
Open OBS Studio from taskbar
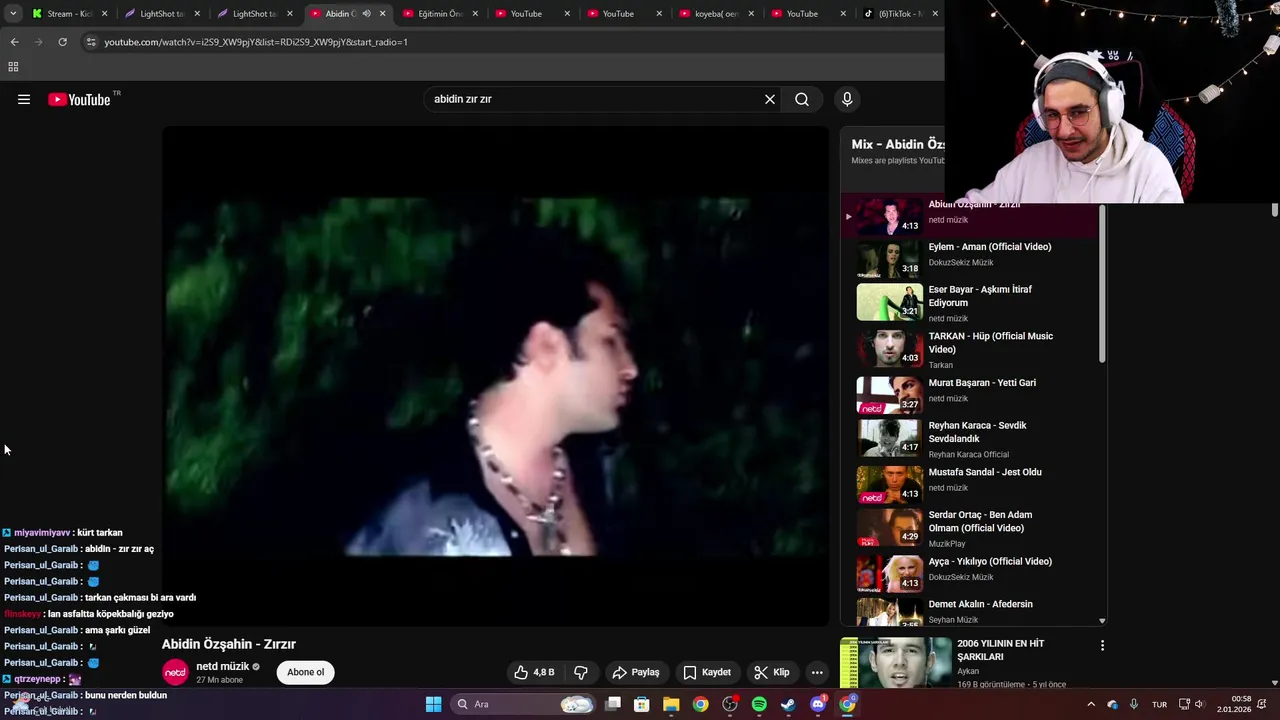click(730, 704)
